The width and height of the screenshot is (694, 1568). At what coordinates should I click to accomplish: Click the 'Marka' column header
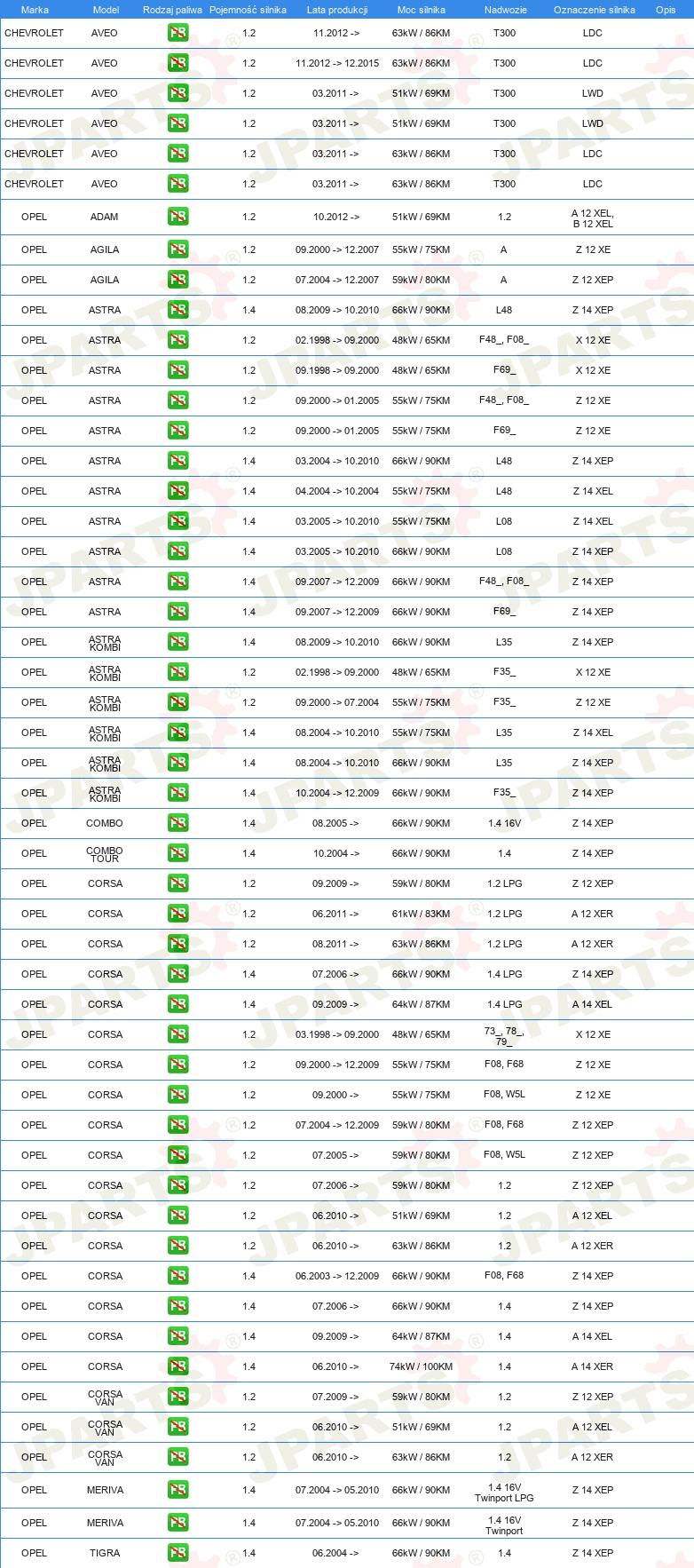tap(35, 10)
